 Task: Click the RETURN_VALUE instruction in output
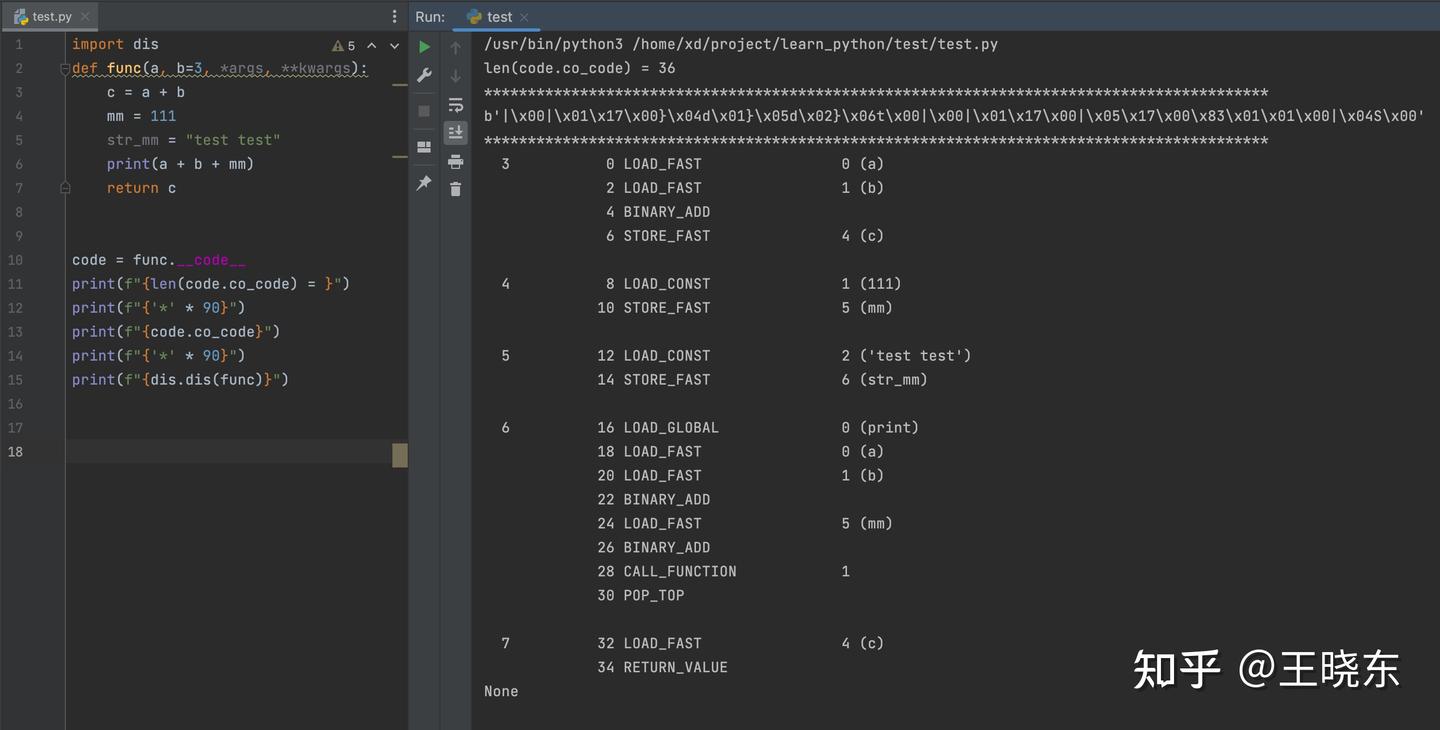point(676,668)
